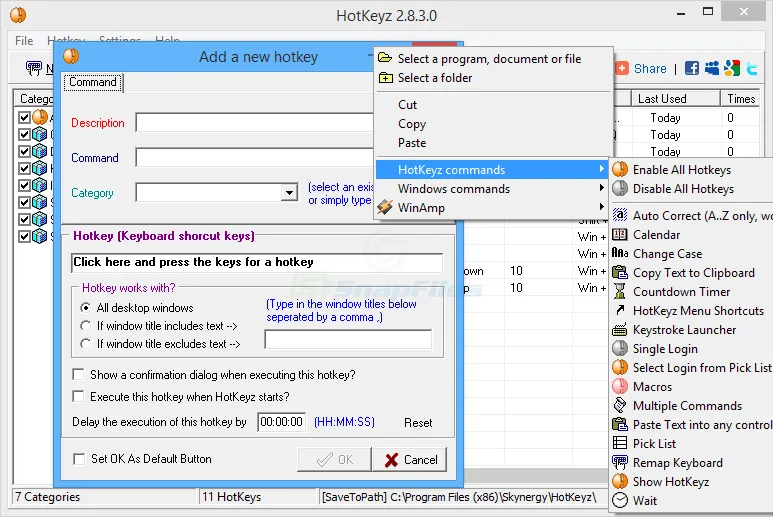Click the Wait clock icon
This screenshot has width=773, height=517.
click(620, 500)
